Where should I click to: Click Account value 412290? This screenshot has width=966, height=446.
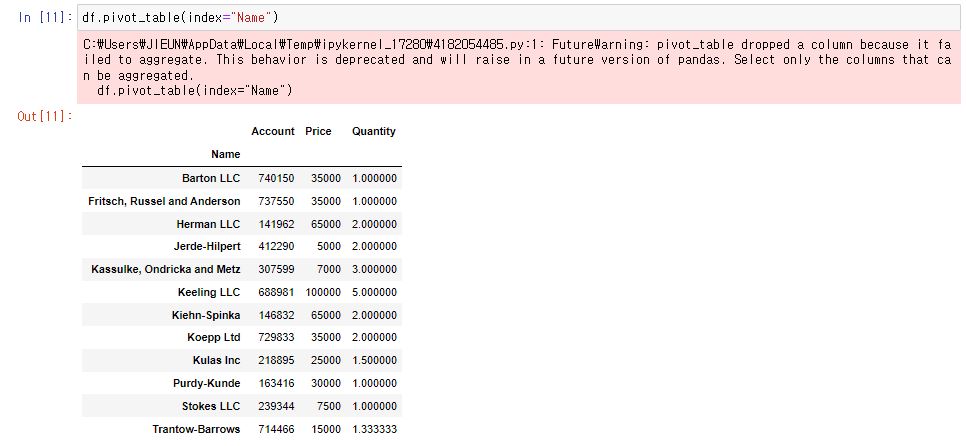pyautogui.click(x=276, y=246)
